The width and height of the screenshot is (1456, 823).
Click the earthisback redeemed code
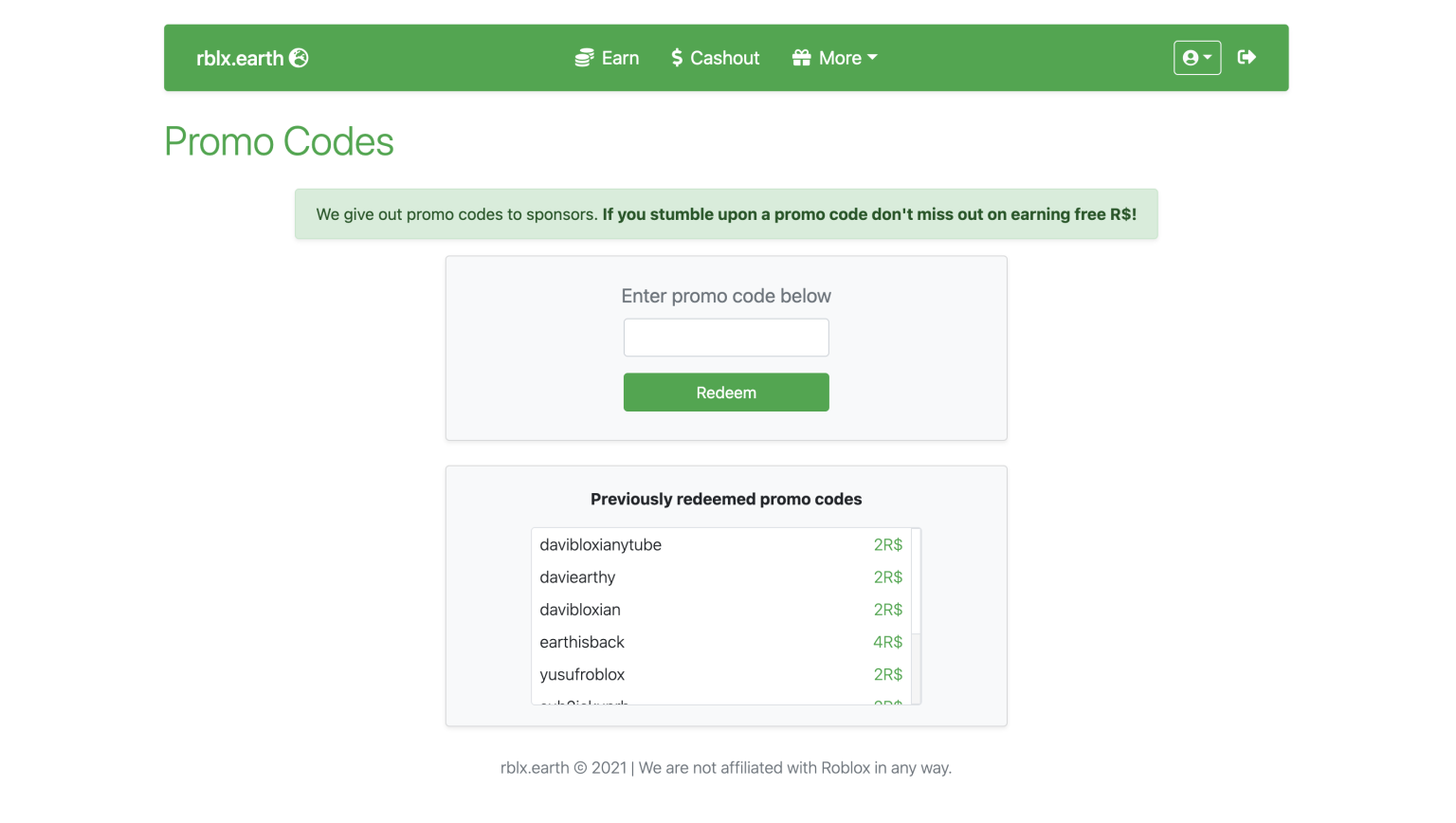pyautogui.click(x=582, y=642)
